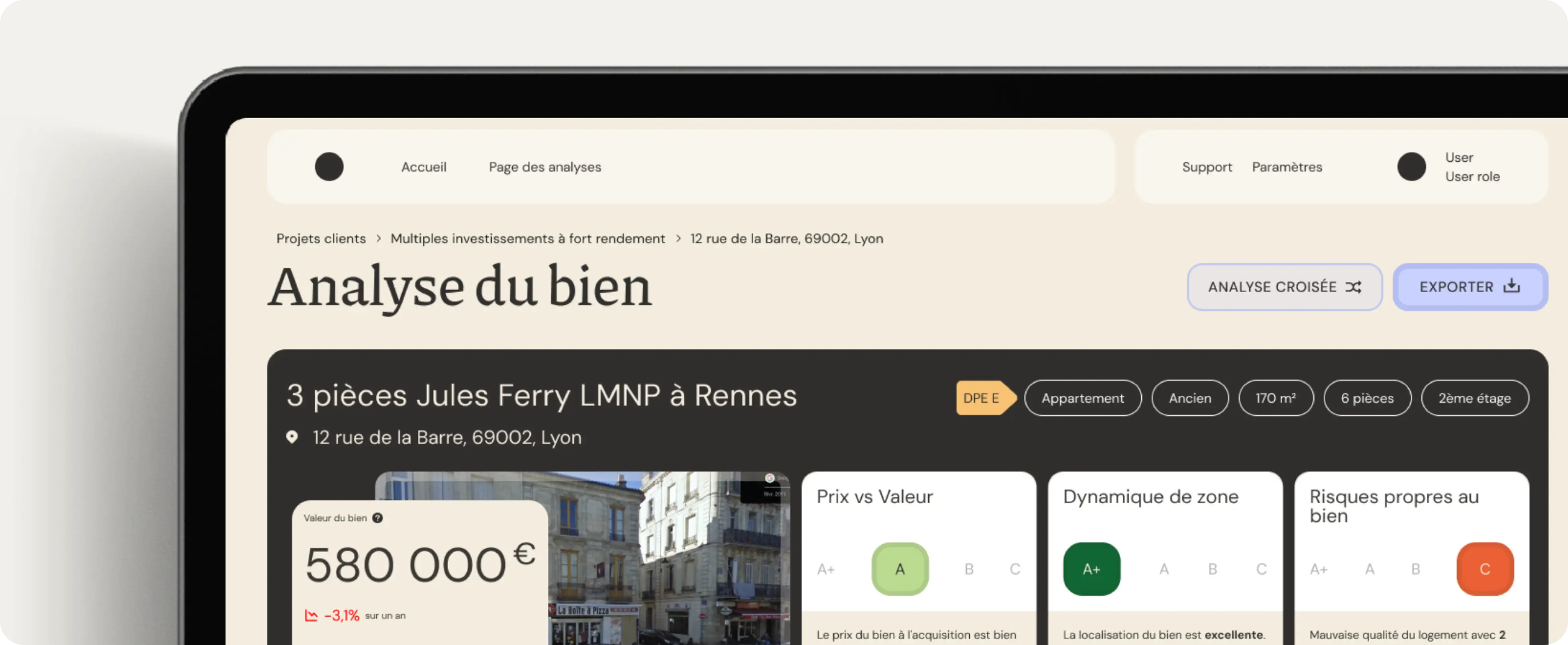Select orange grade C in Risques propres
The image size is (1568, 645).
(1485, 569)
